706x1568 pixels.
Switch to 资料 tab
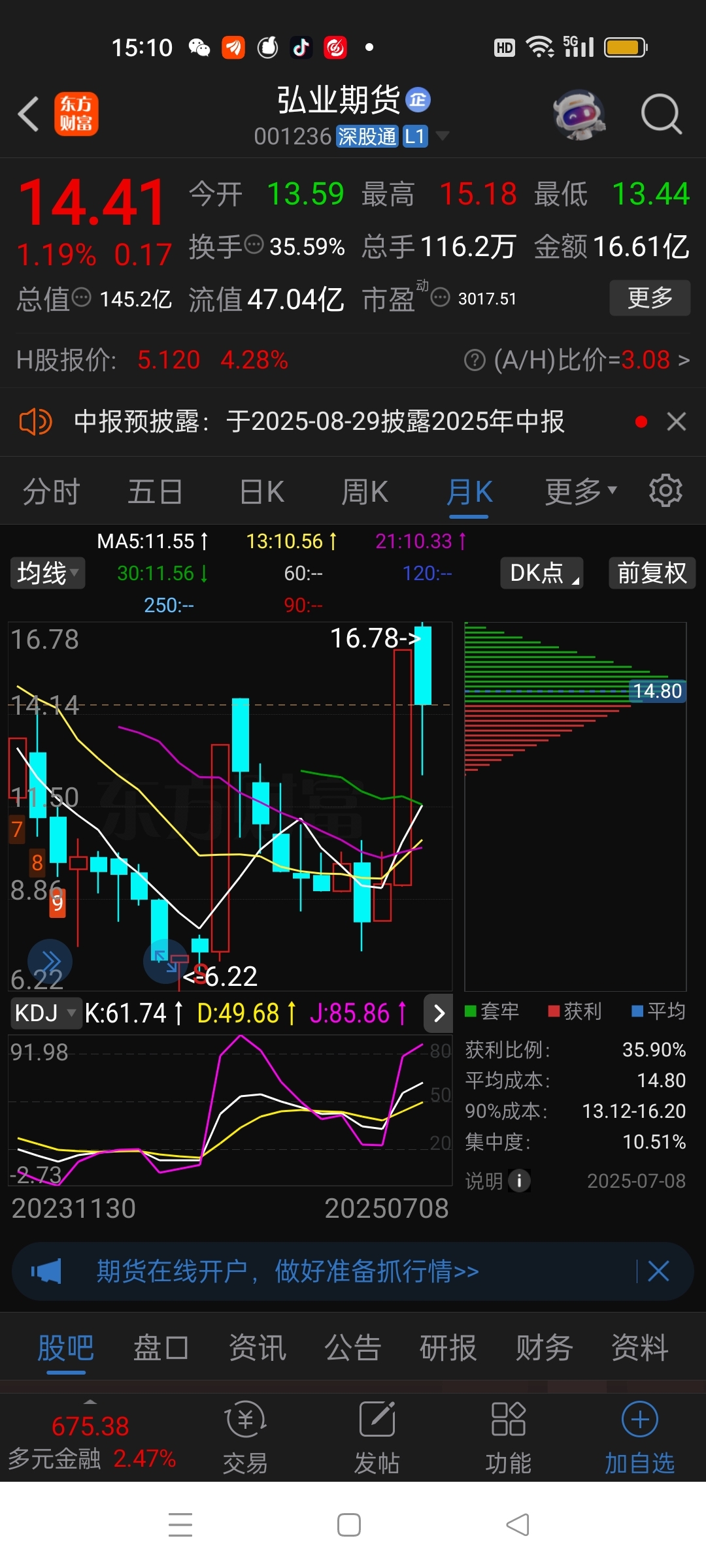(640, 1348)
